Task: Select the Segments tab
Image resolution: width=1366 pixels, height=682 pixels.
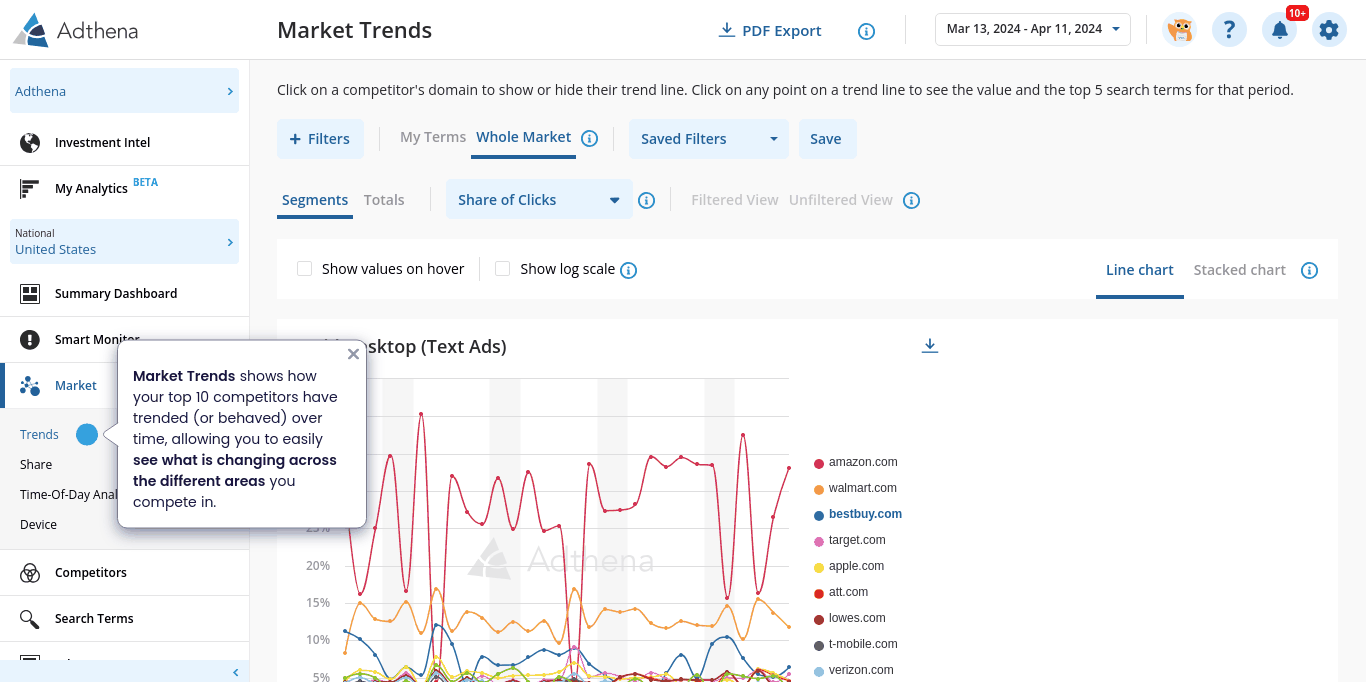Action: pos(315,200)
